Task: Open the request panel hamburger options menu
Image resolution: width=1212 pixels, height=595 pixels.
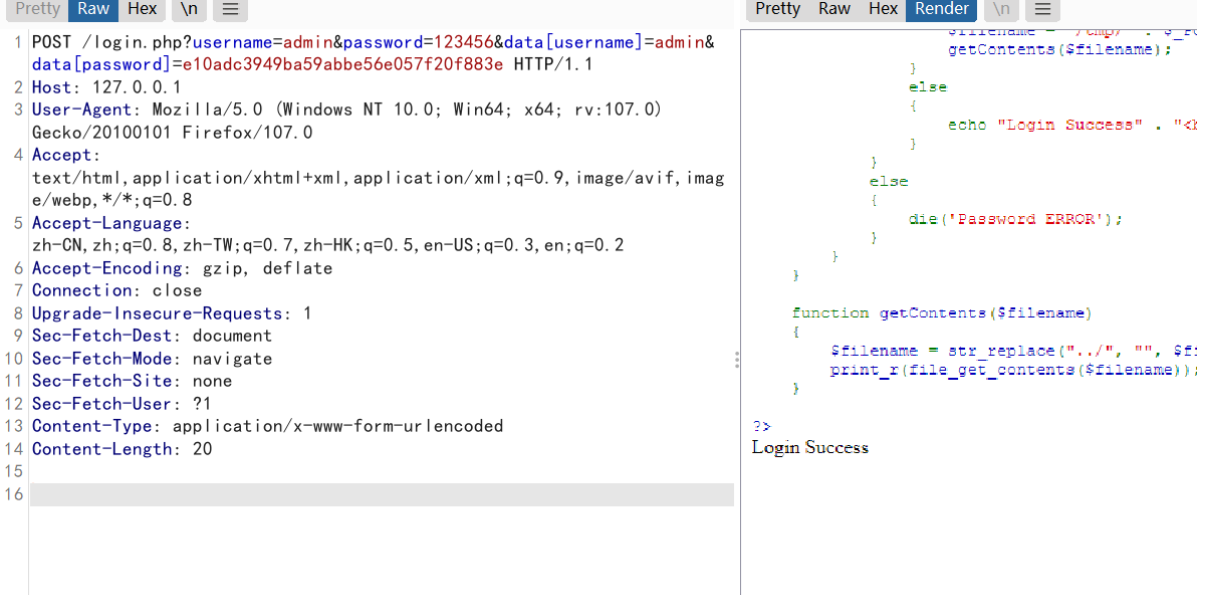Action: coord(229,10)
